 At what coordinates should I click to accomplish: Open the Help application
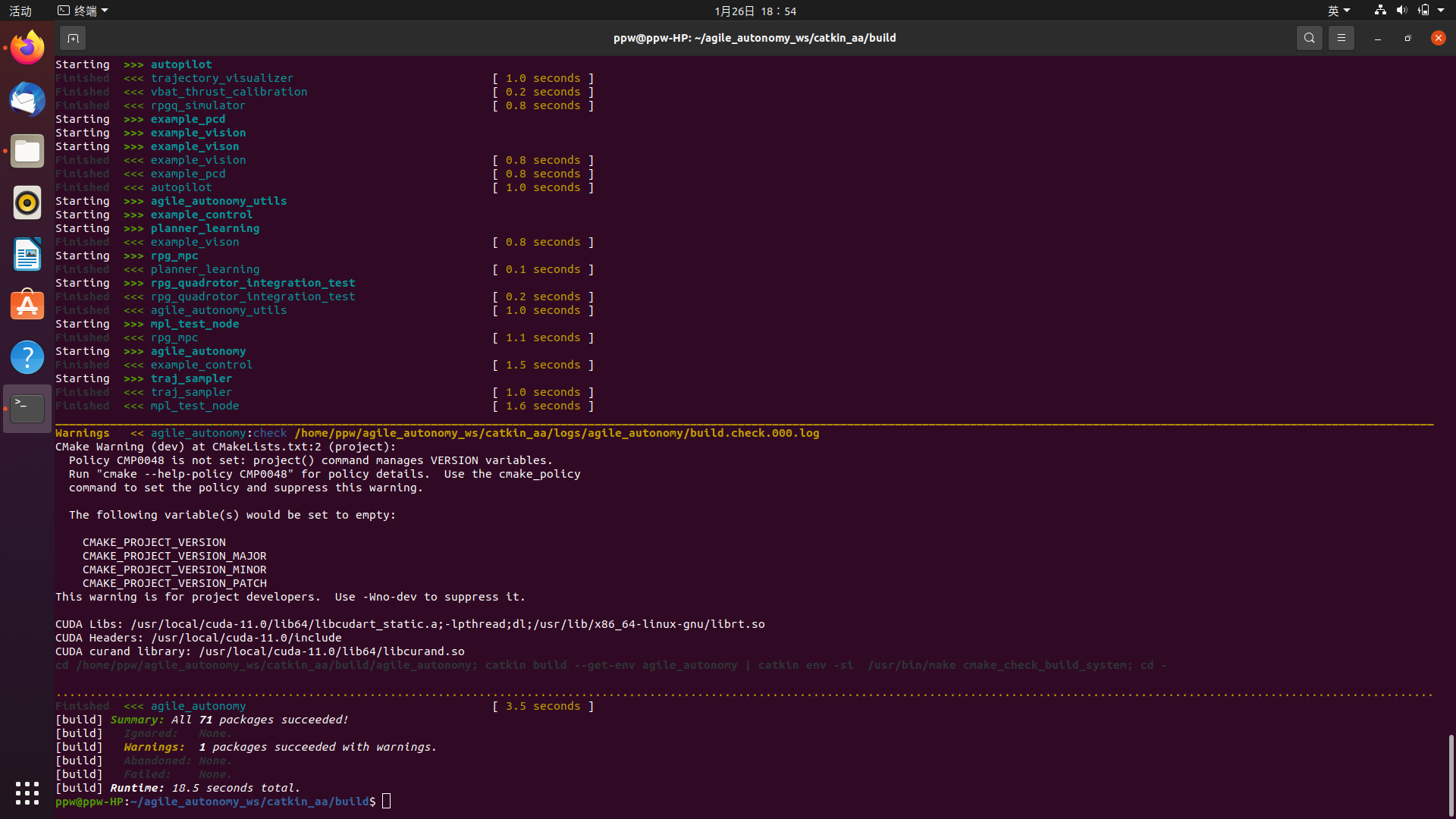(x=27, y=357)
